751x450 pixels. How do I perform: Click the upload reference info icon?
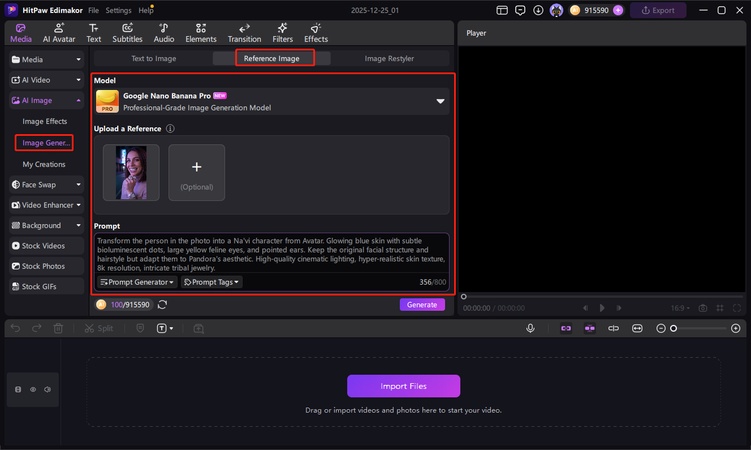(170, 129)
